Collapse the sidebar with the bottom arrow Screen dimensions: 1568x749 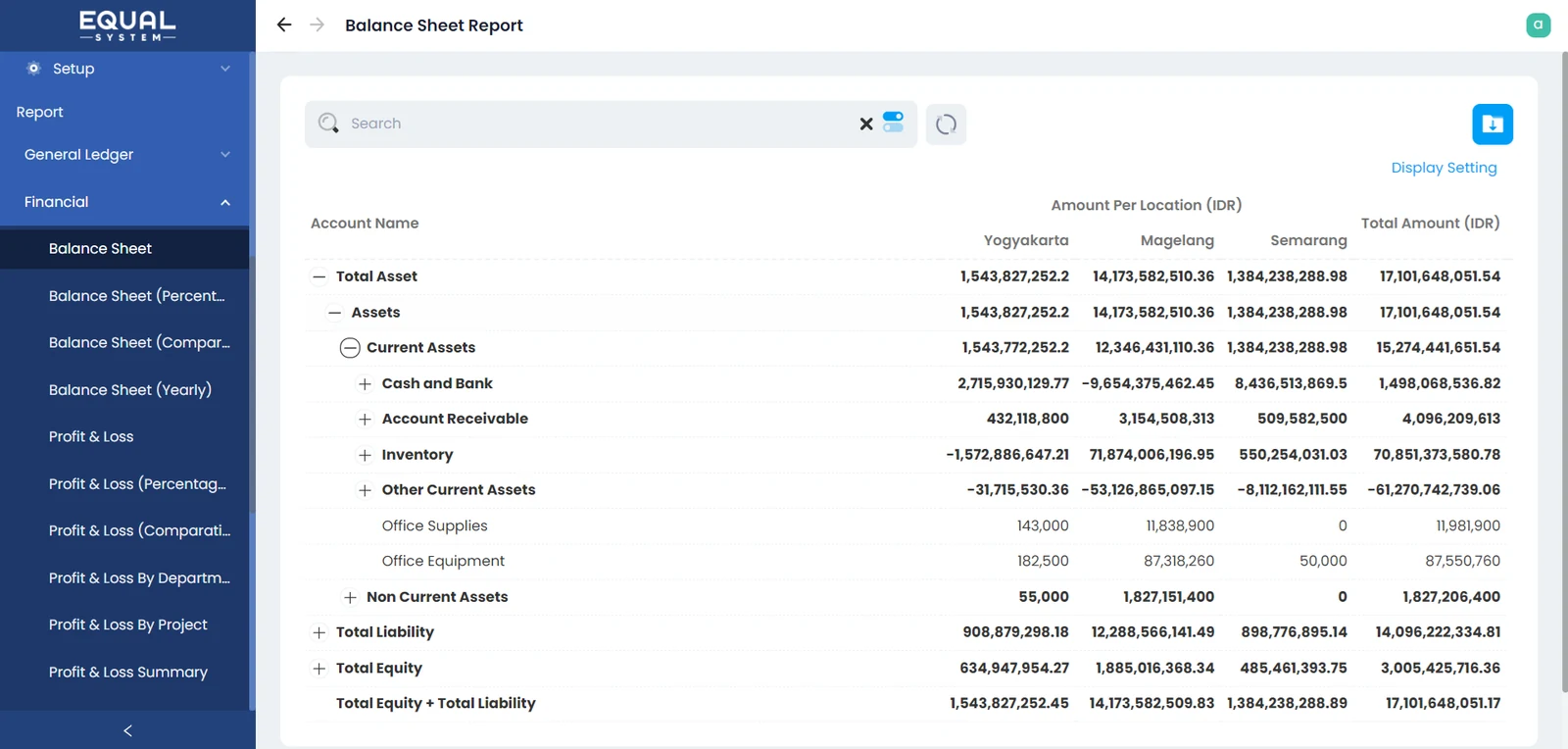(x=127, y=730)
